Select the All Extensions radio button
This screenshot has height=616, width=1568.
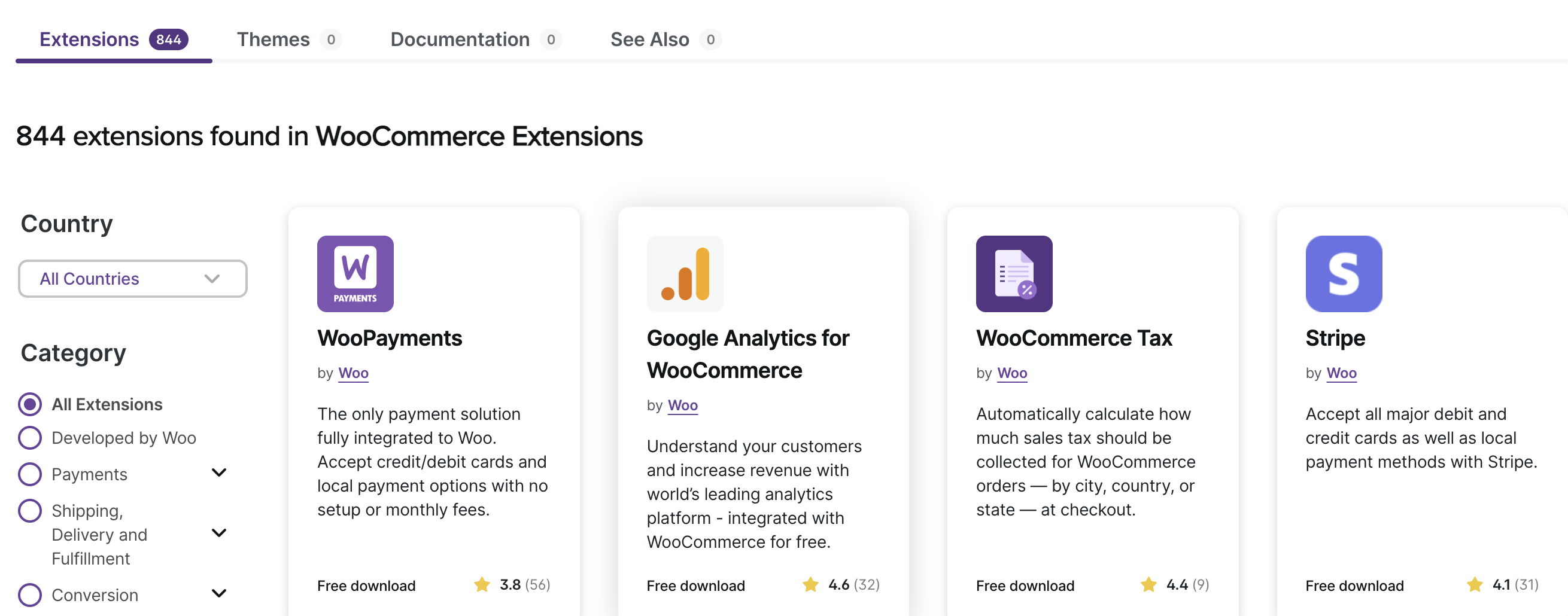[30, 404]
